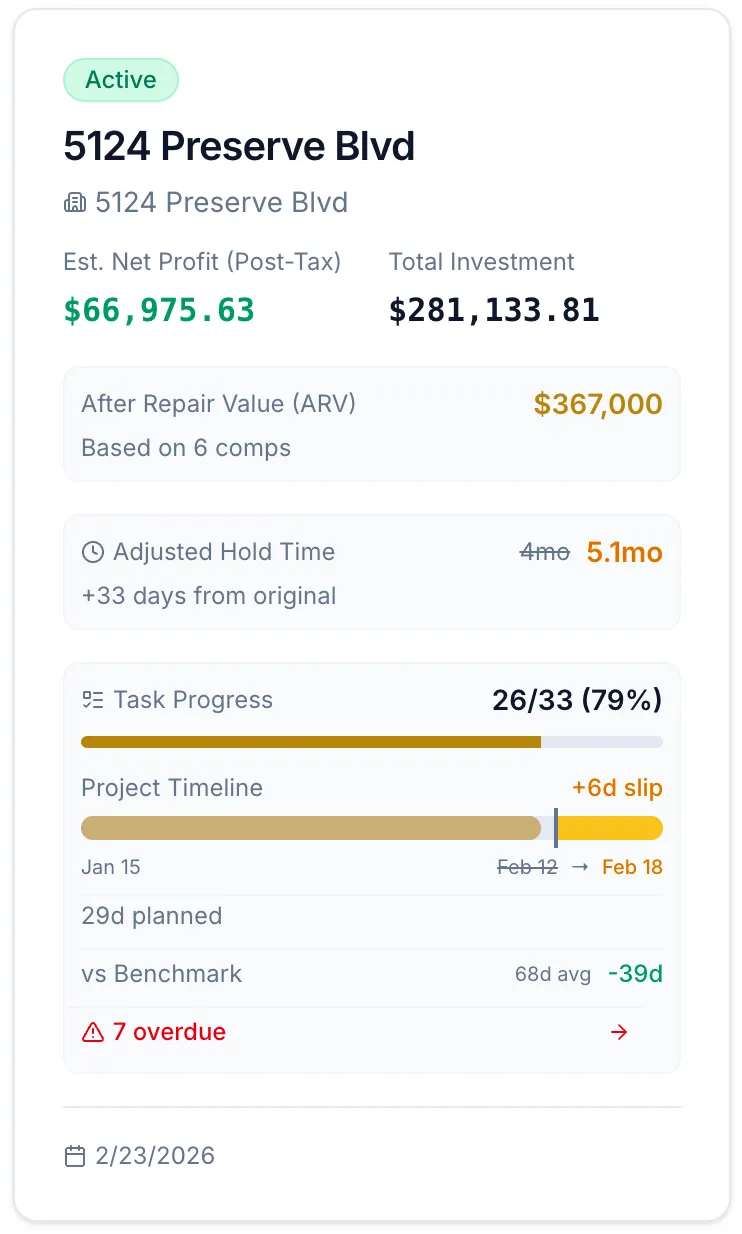Click the 5.1mo adjusted hold value
The height and width of the screenshot is (1234, 742).
click(624, 552)
